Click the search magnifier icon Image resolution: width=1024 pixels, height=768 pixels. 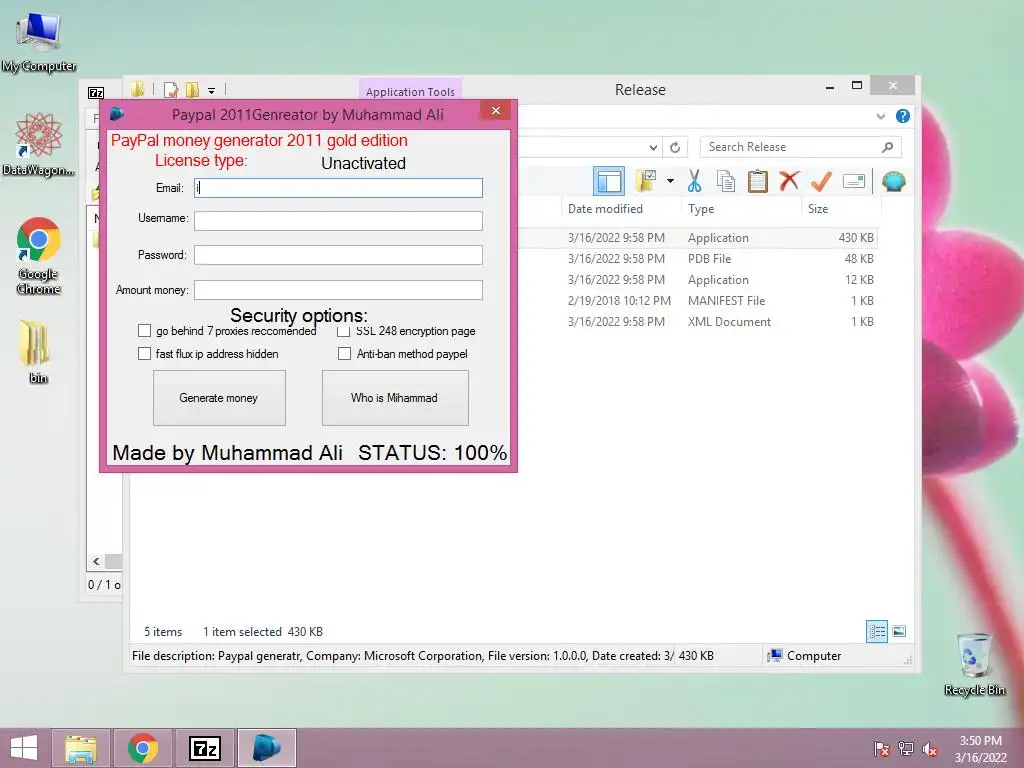click(x=888, y=147)
